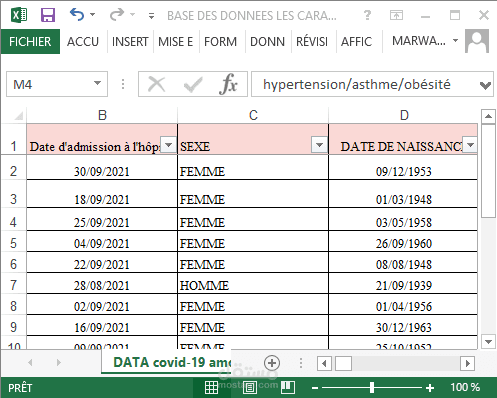Click the zoom slider handle
The height and width of the screenshot is (398, 497).
tap(372, 388)
